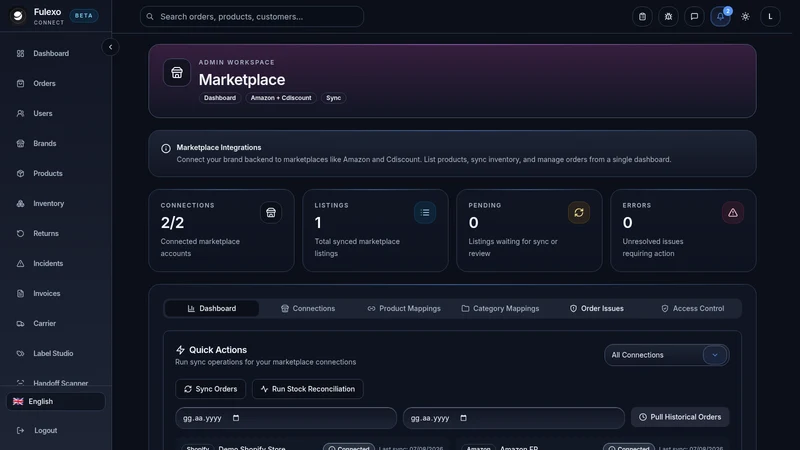Click the Run Stock Reconciliation button
Image resolution: width=800 pixels, height=450 pixels.
pyautogui.click(x=308, y=389)
